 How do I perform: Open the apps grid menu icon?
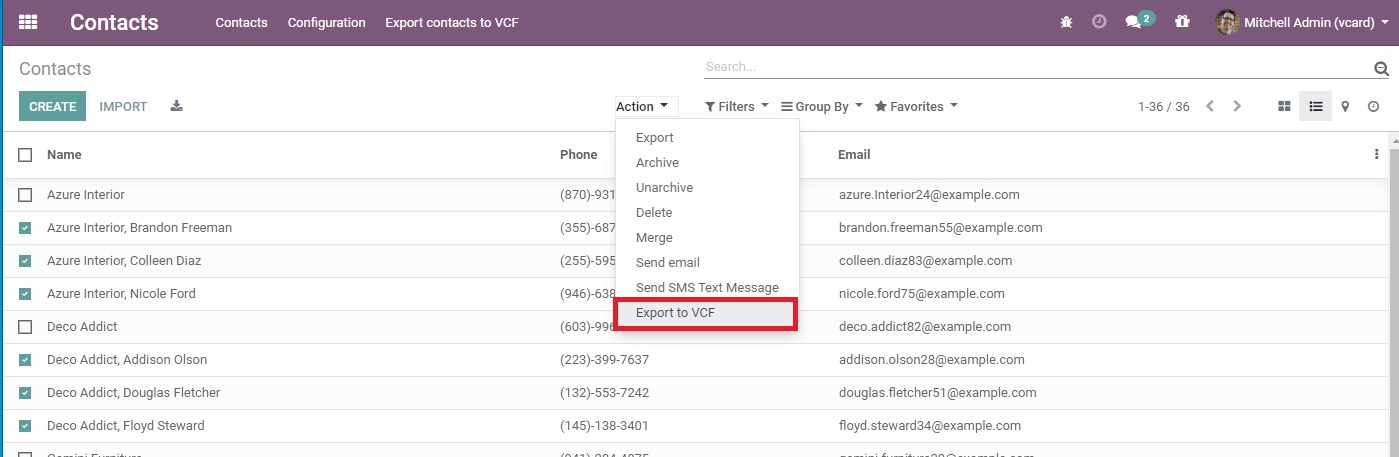pos(28,22)
